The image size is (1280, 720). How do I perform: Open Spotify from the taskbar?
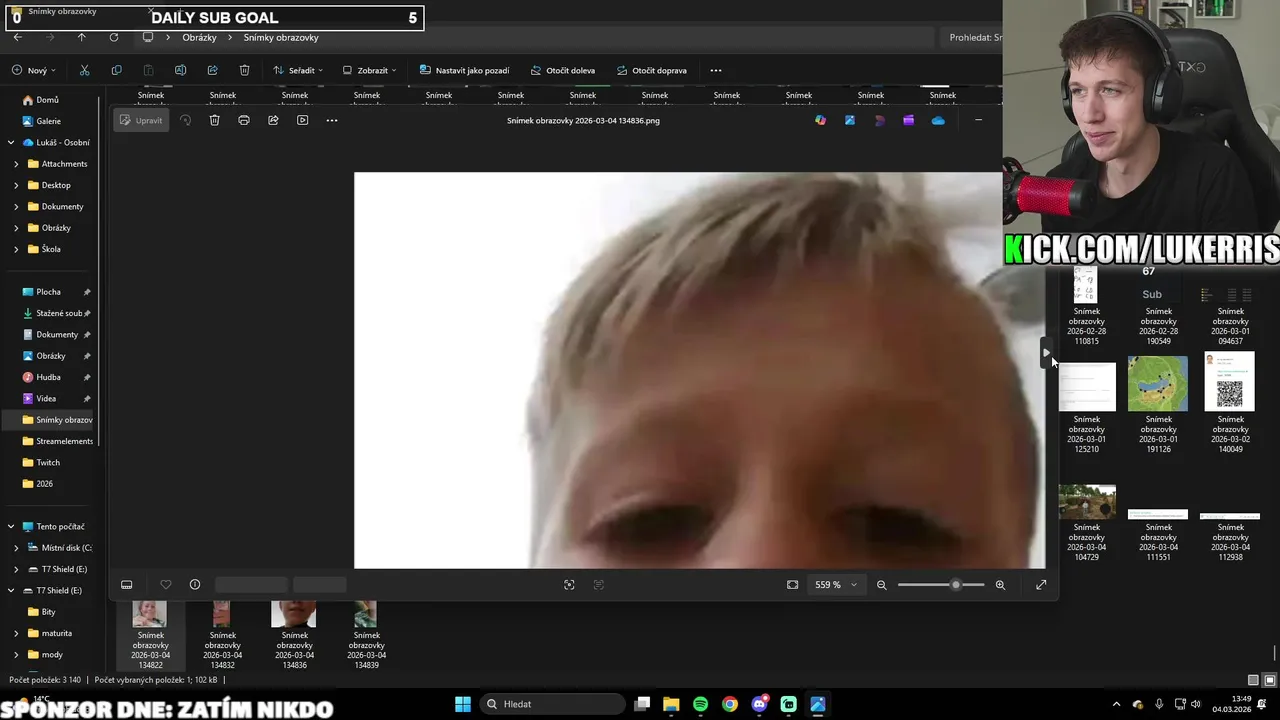point(700,704)
